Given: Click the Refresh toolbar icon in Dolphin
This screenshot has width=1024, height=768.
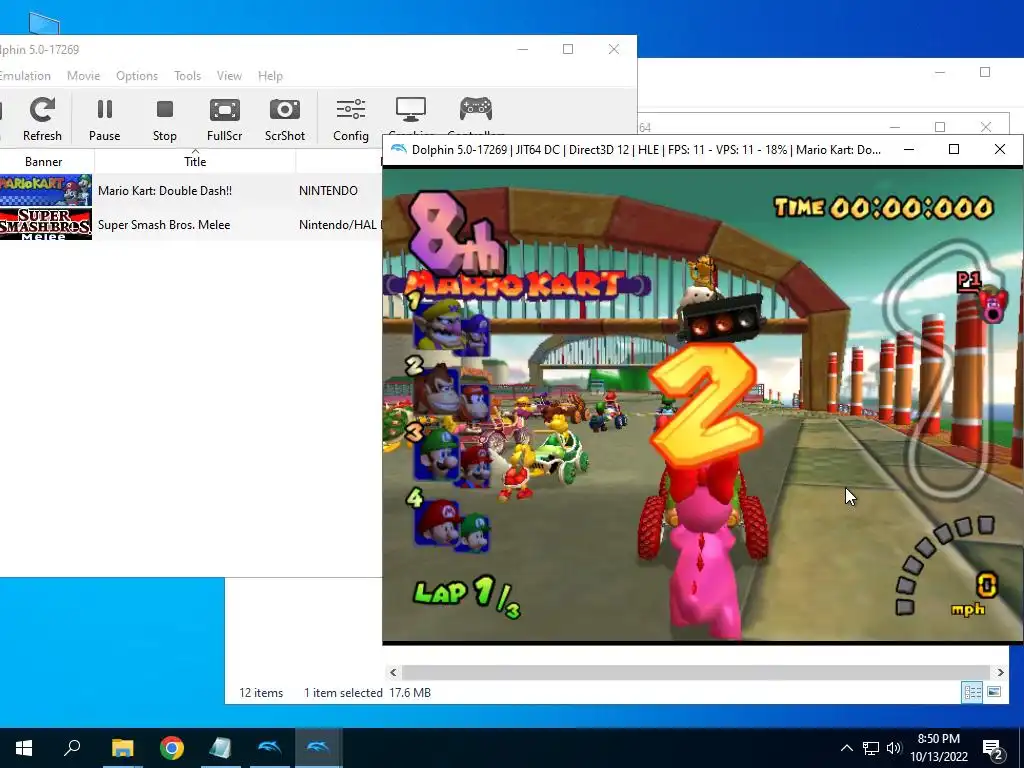Looking at the screenshot, I should pyautogui.click(x=42, y=119).
